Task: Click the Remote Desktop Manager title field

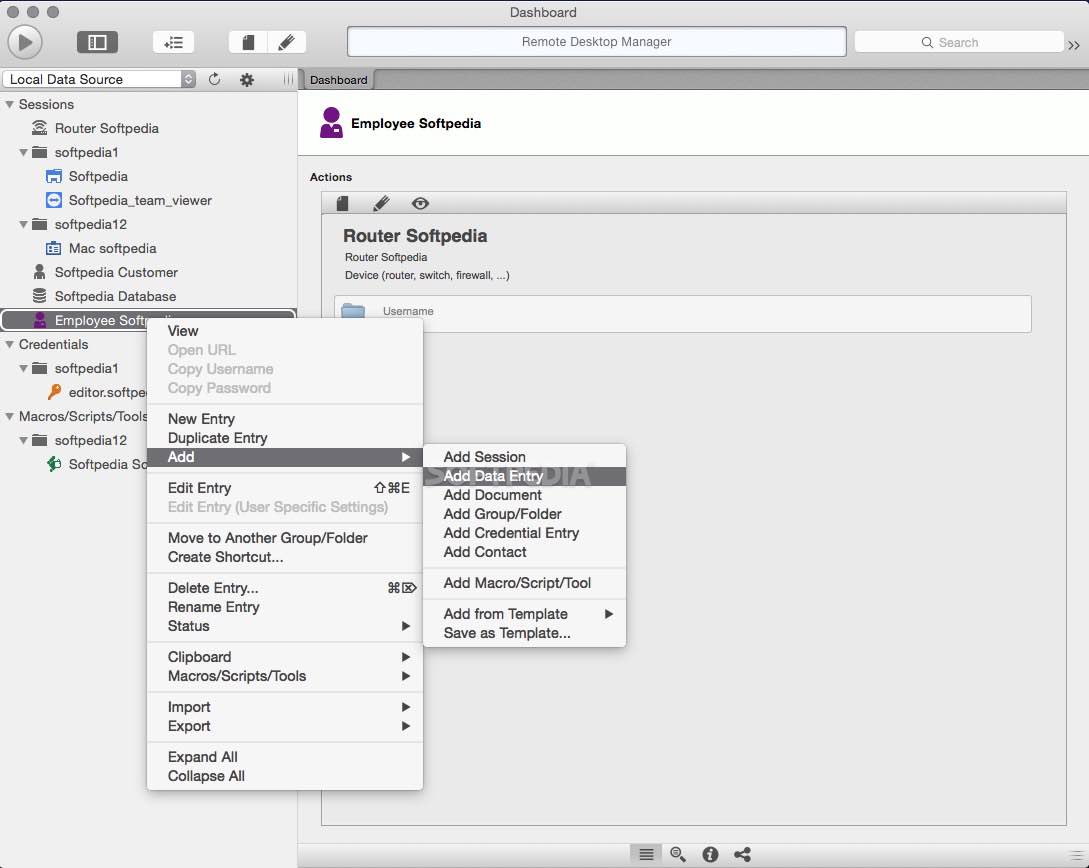Action: coord(597,42)
